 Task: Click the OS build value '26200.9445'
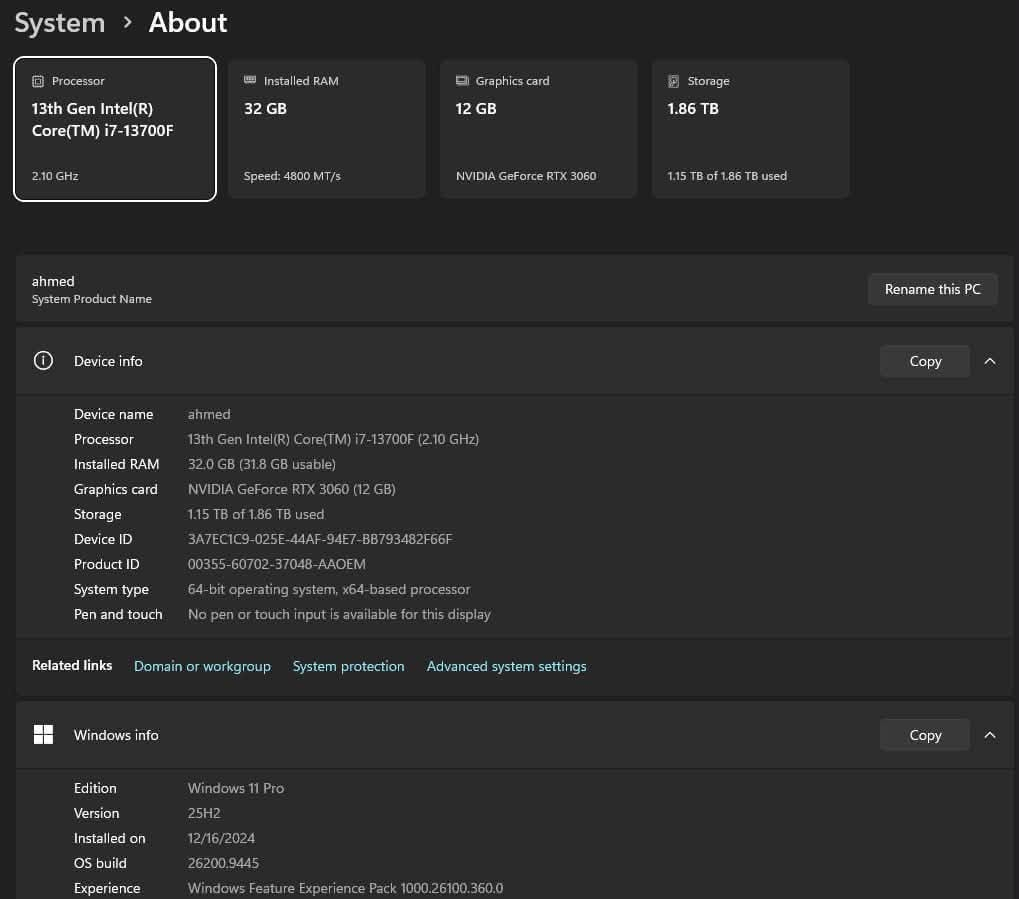(x=223, y=863)
